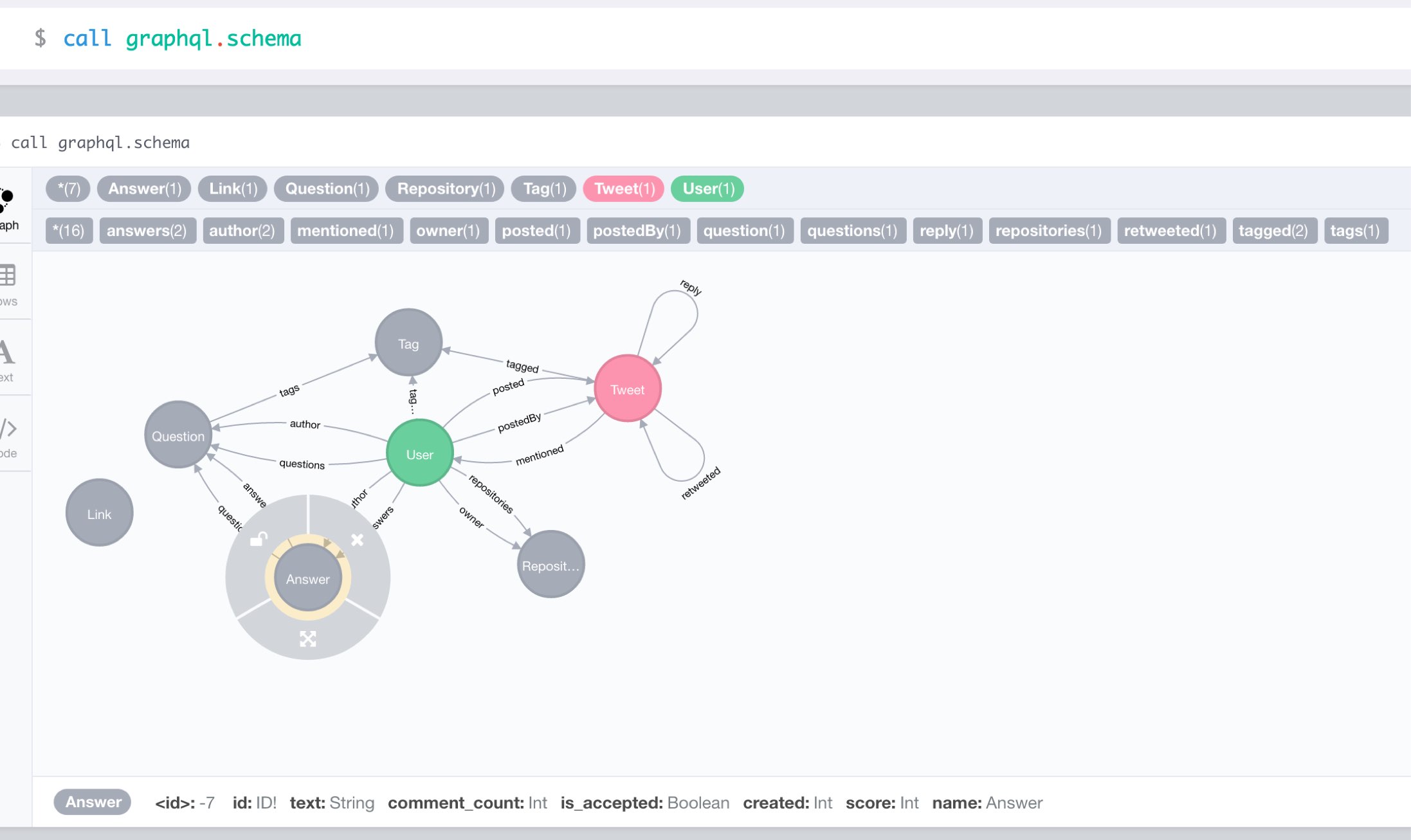Select the pink Tweet node
Viewport: 1411px width, 840px height.
(627, 389)
